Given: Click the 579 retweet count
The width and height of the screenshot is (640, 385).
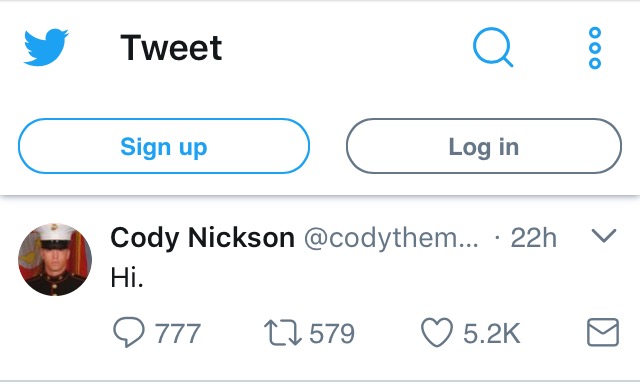Looking at the screenshot, I should point(332,334).
